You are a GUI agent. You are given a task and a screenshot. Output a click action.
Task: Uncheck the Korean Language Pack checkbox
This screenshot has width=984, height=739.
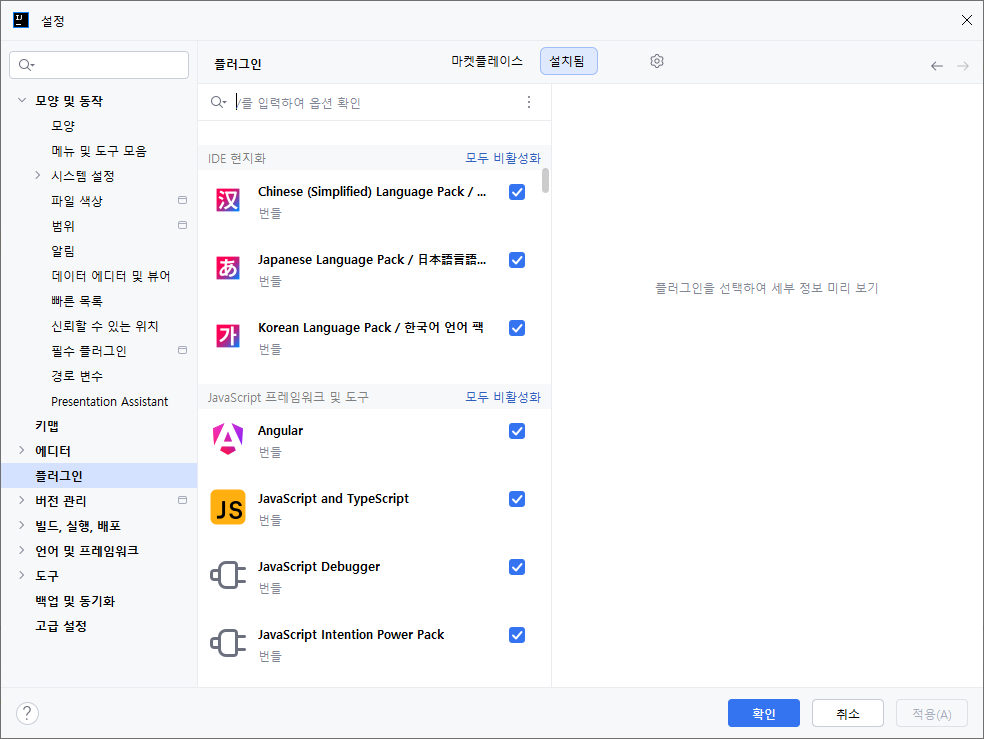pyautogui.click(x=517, y=328)
